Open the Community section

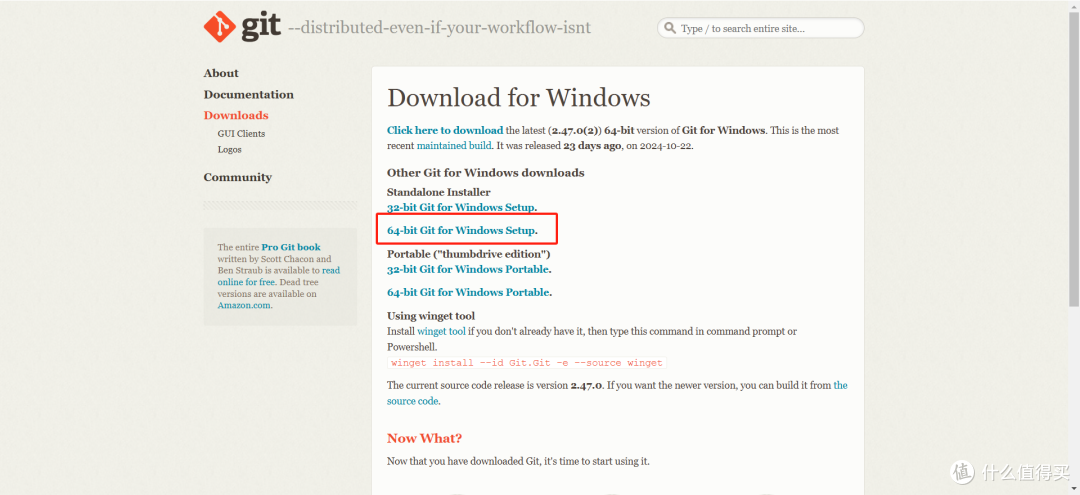(238, 177)
